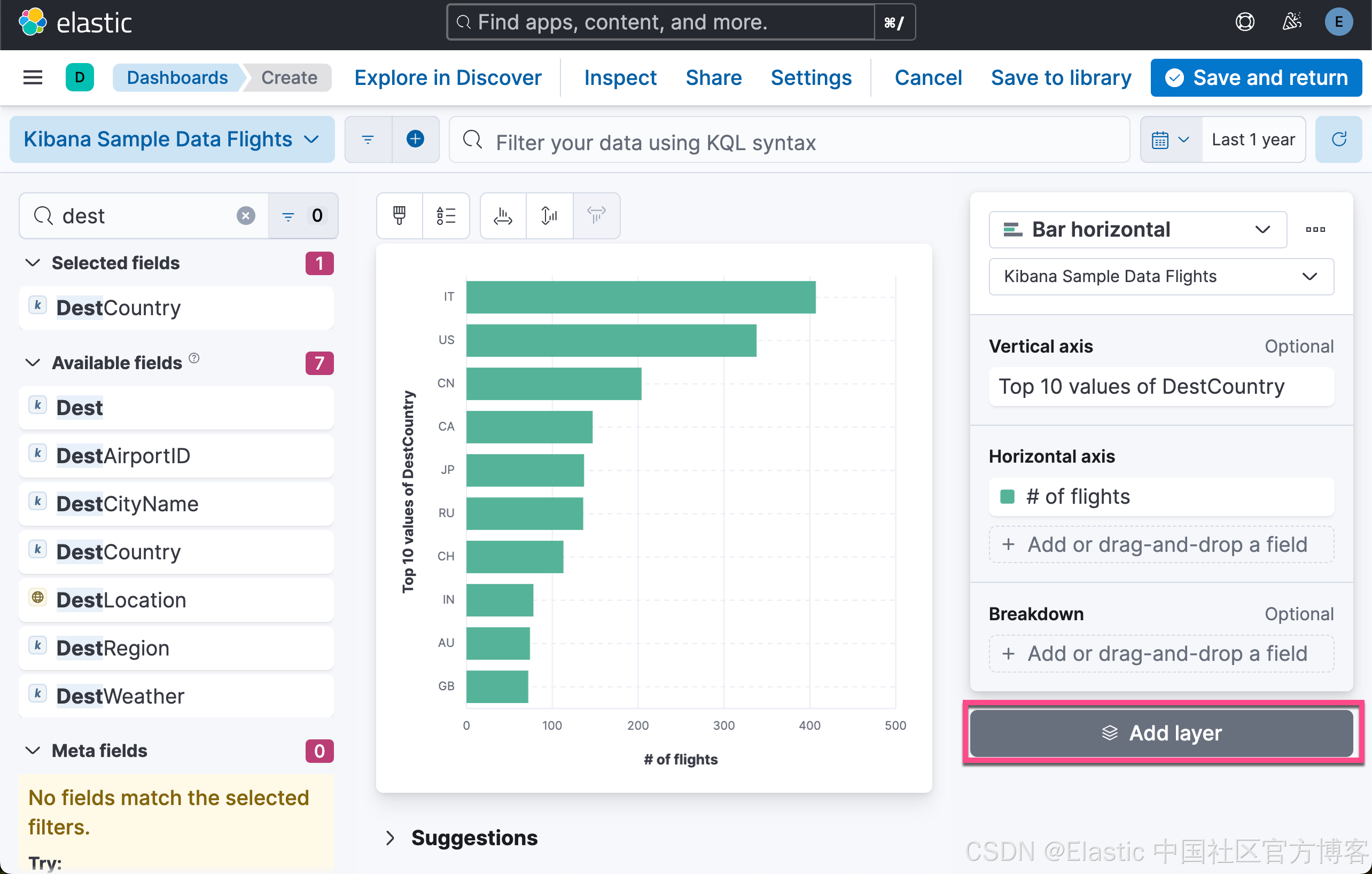Open the Bar horizontal chart type dropdown
The height and width of the screenshot is (874, 1372).
(x=1137, y=230)
